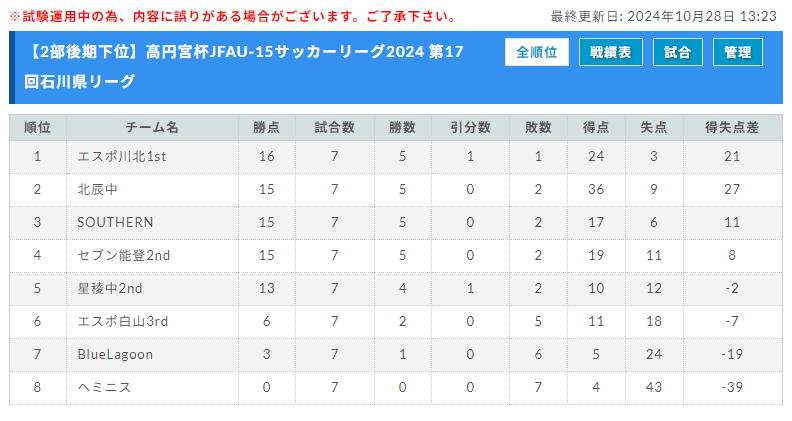Viewport: 792px width, 421px height.
Task: Select team 北辰中
Action: pyautogui.click(x=97, y=190)
